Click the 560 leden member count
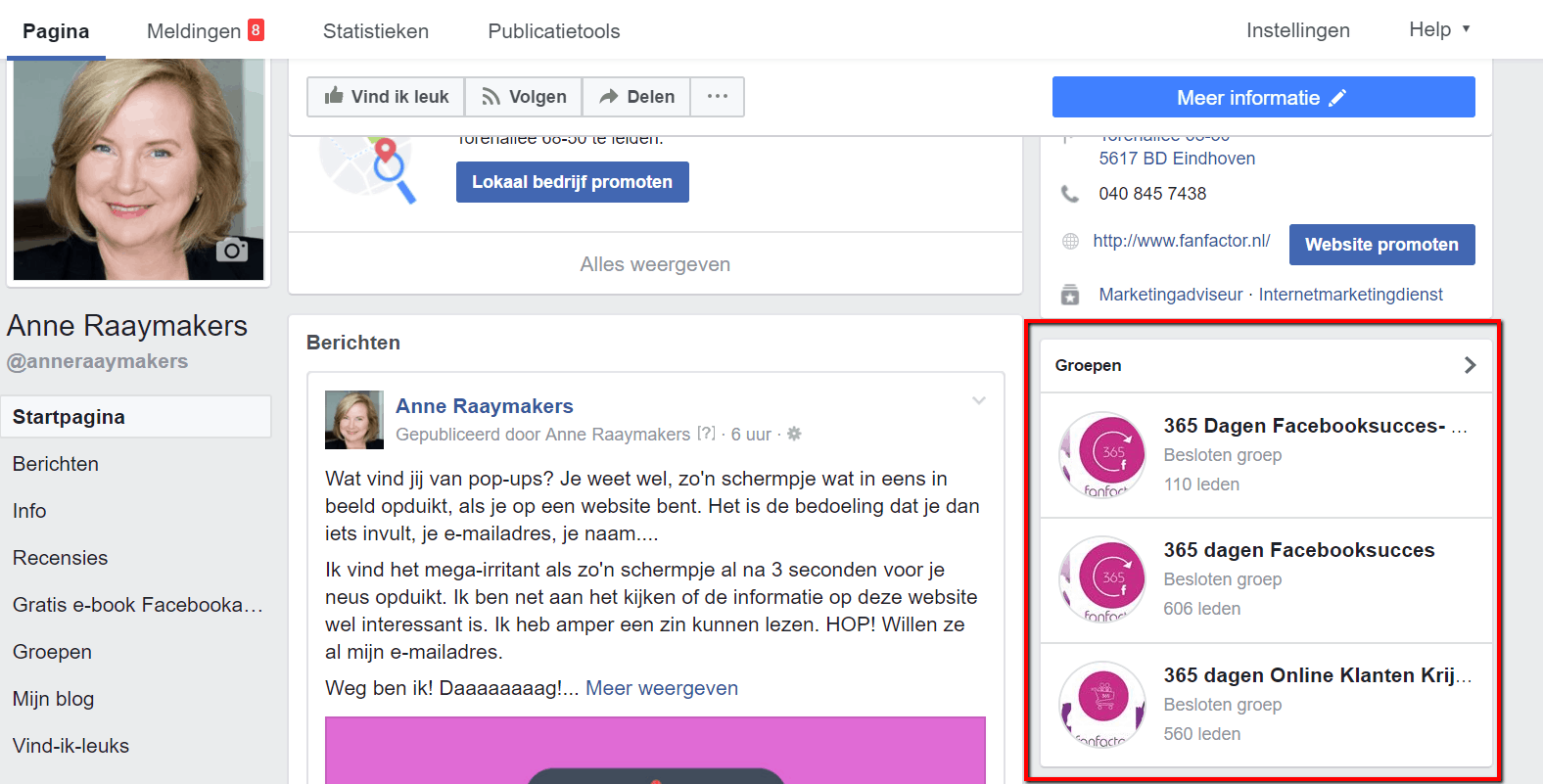The height and width of the screenshot is (784, 1543). coord(1202,734)
